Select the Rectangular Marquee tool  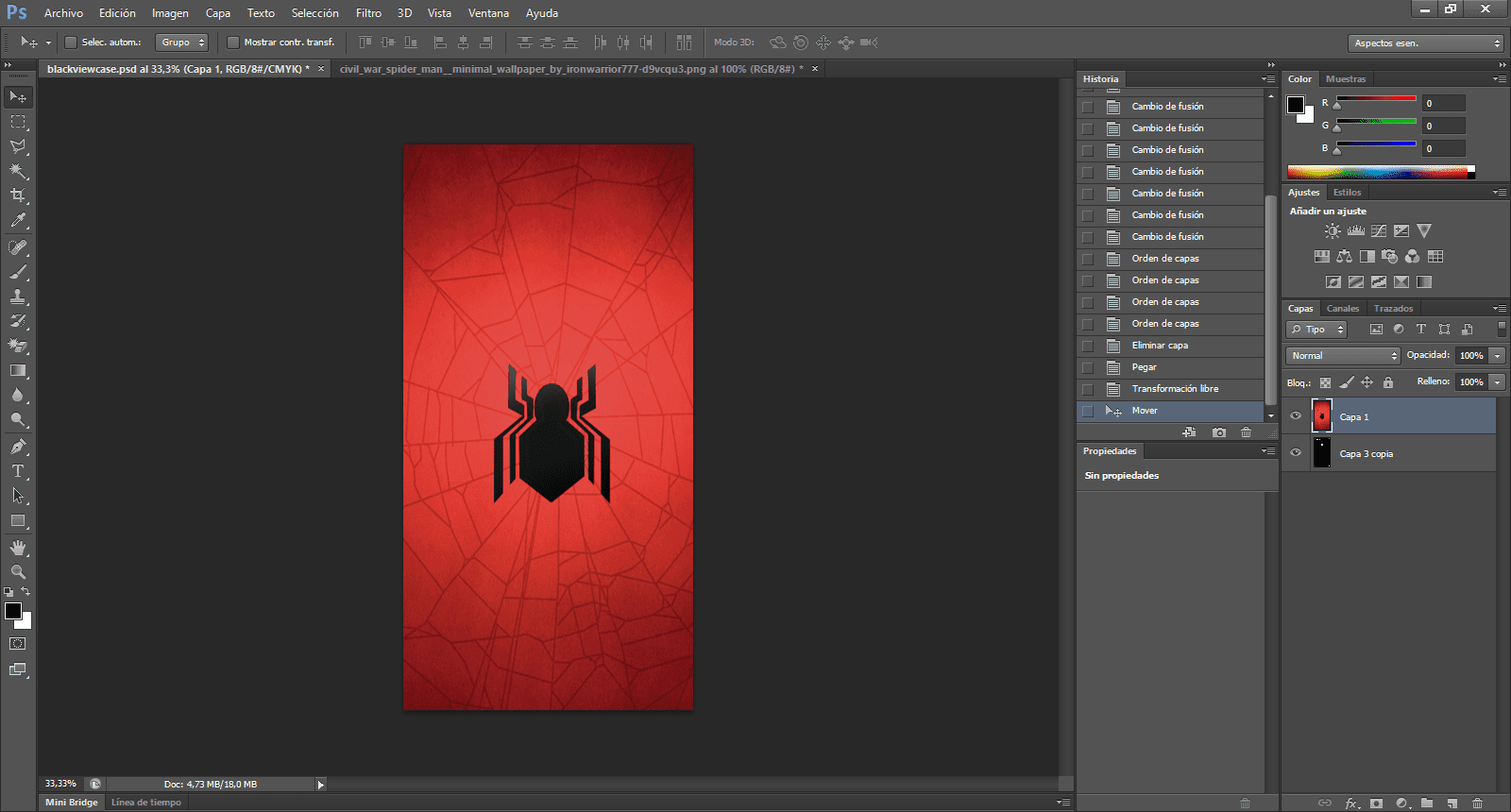(18, 122)
